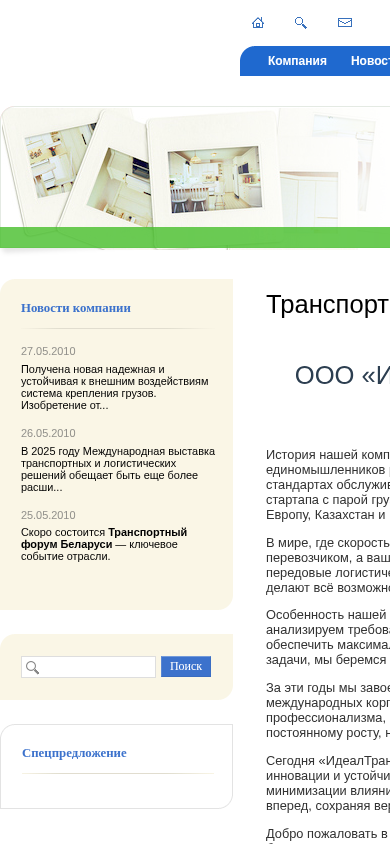Open the Компания menu item

point(297,61)
